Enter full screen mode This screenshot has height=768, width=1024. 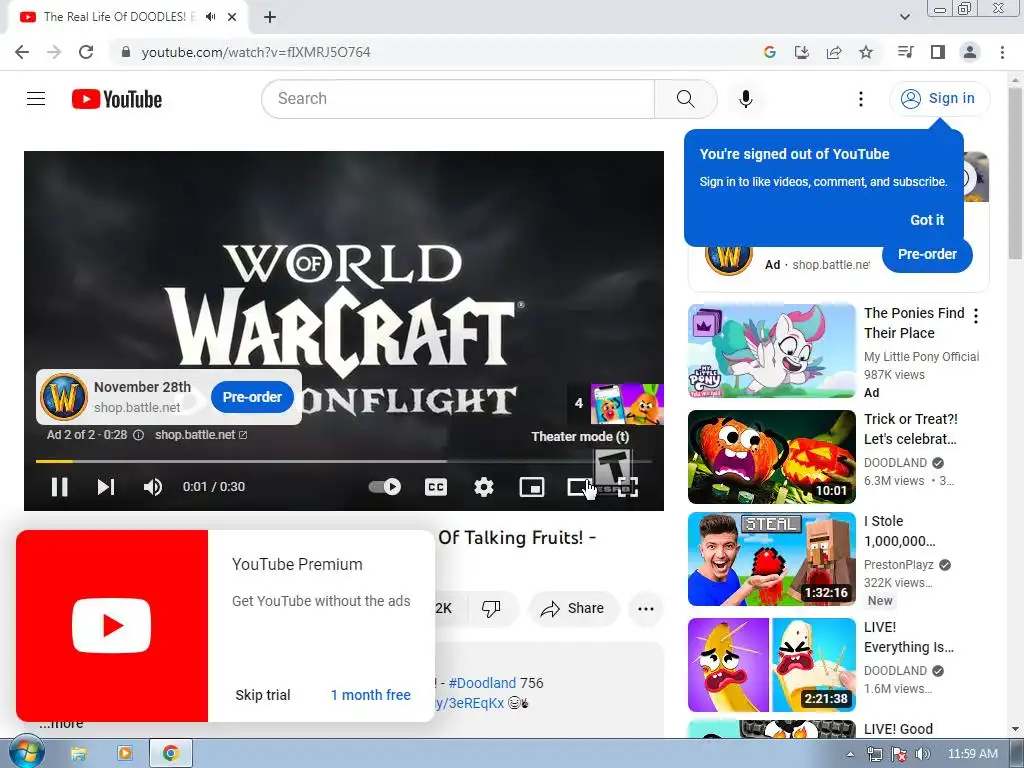tap(628, 487)
